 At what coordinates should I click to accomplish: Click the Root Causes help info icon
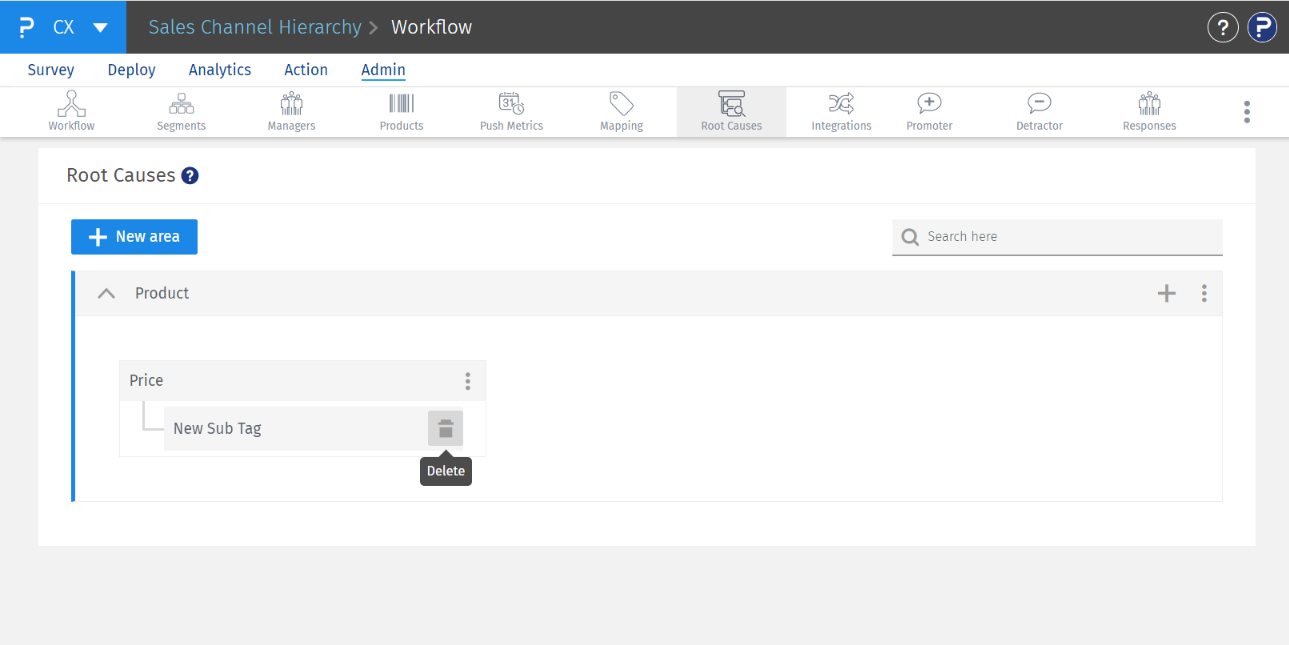(190, 176)
